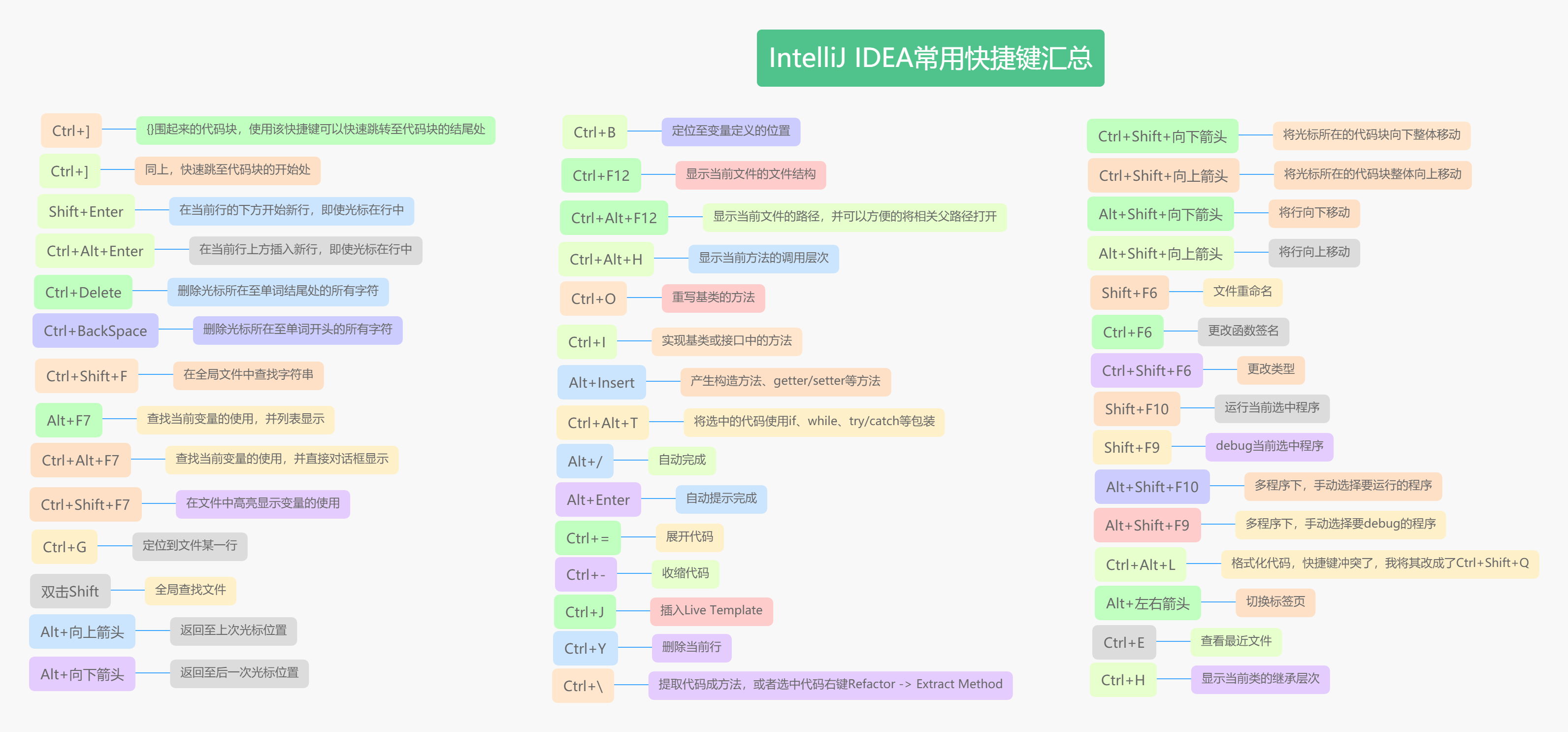Select the Shift+F10 node
Screen dimensions: 1568x732
click(1137, 409)
